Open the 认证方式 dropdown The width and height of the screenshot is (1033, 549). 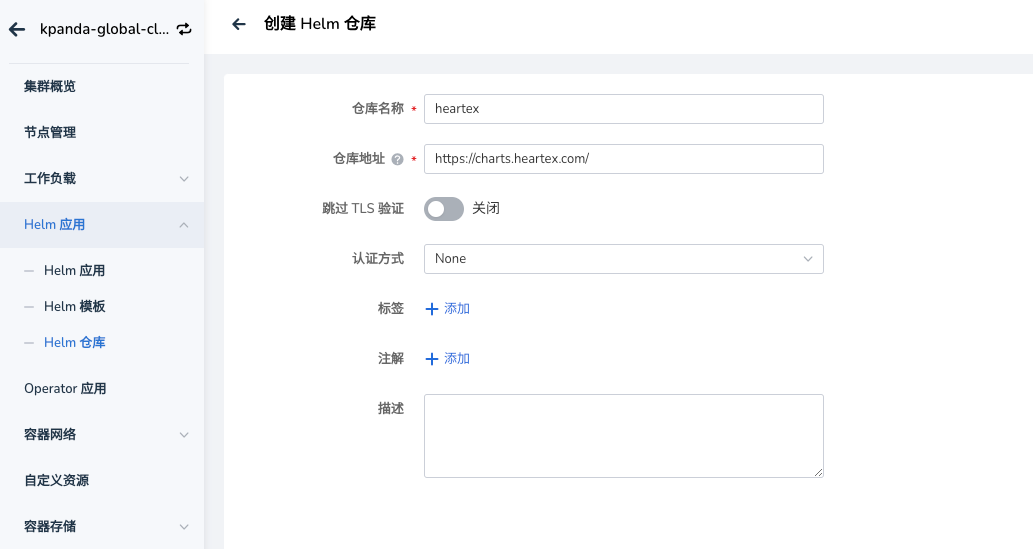point(623,259)
